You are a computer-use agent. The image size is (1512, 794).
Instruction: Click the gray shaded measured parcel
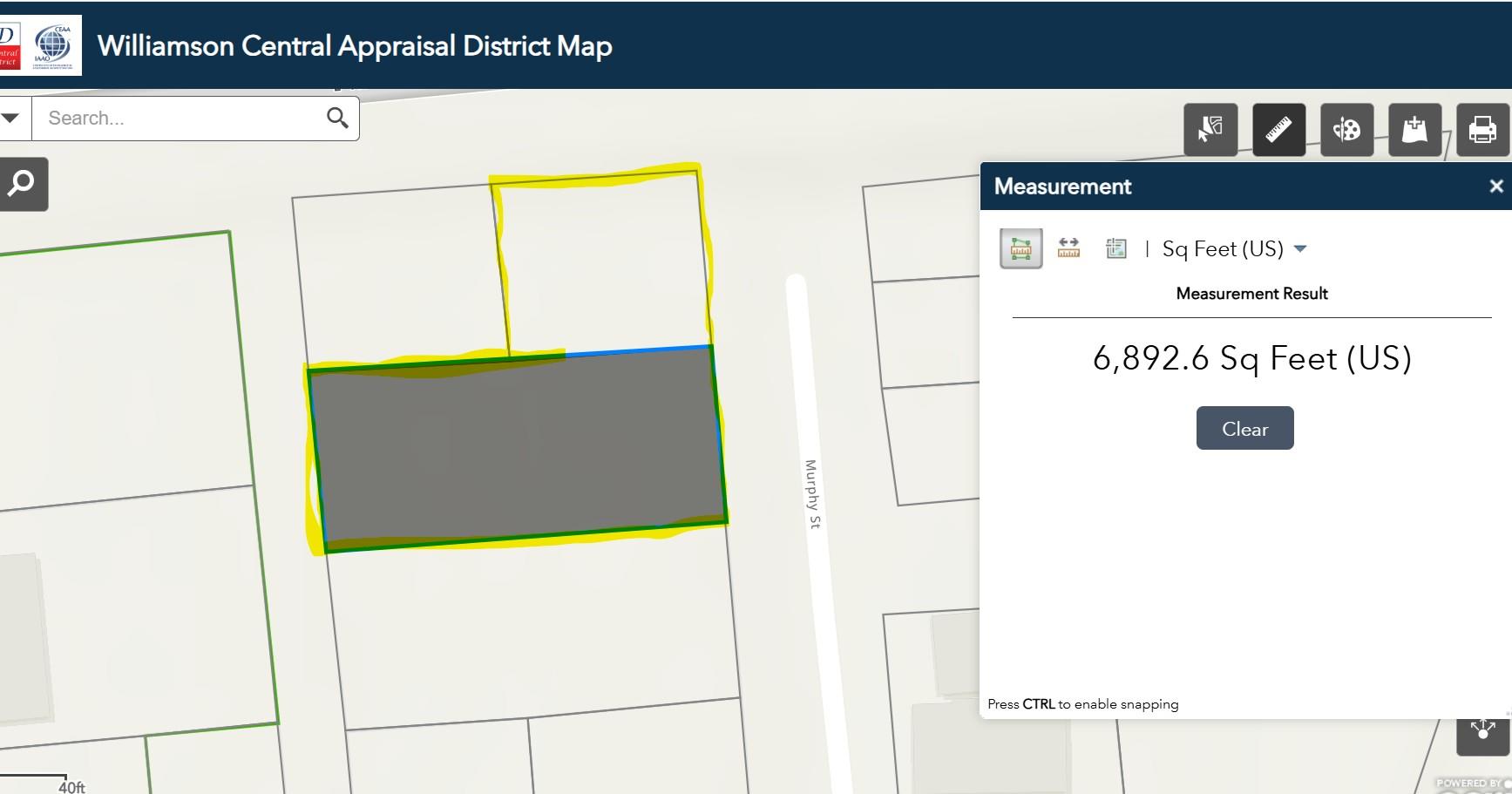click(518, 449)
